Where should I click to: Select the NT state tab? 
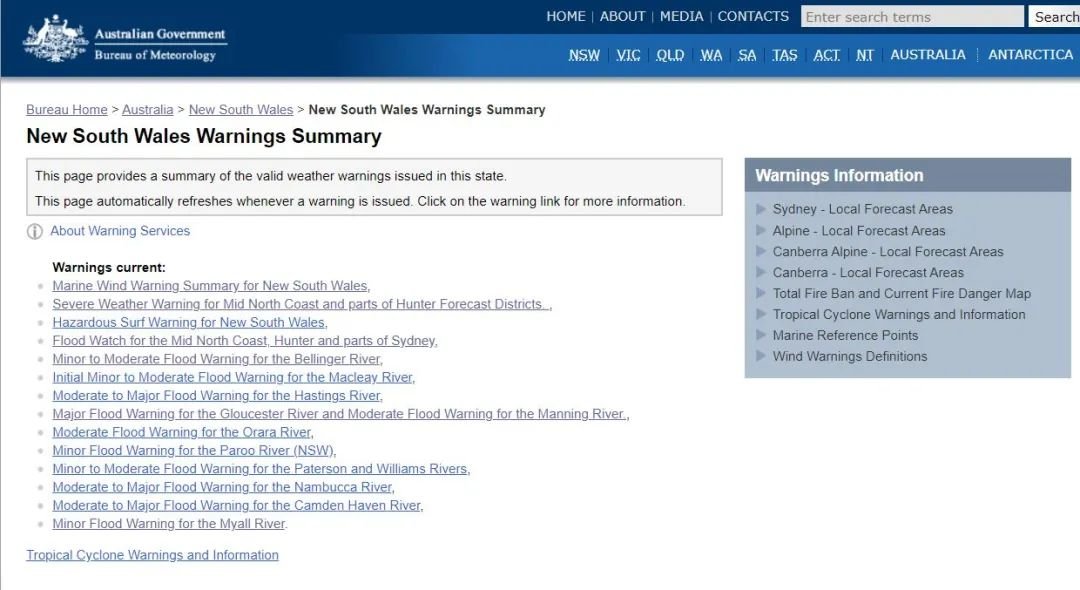click(x=864, y=55)
